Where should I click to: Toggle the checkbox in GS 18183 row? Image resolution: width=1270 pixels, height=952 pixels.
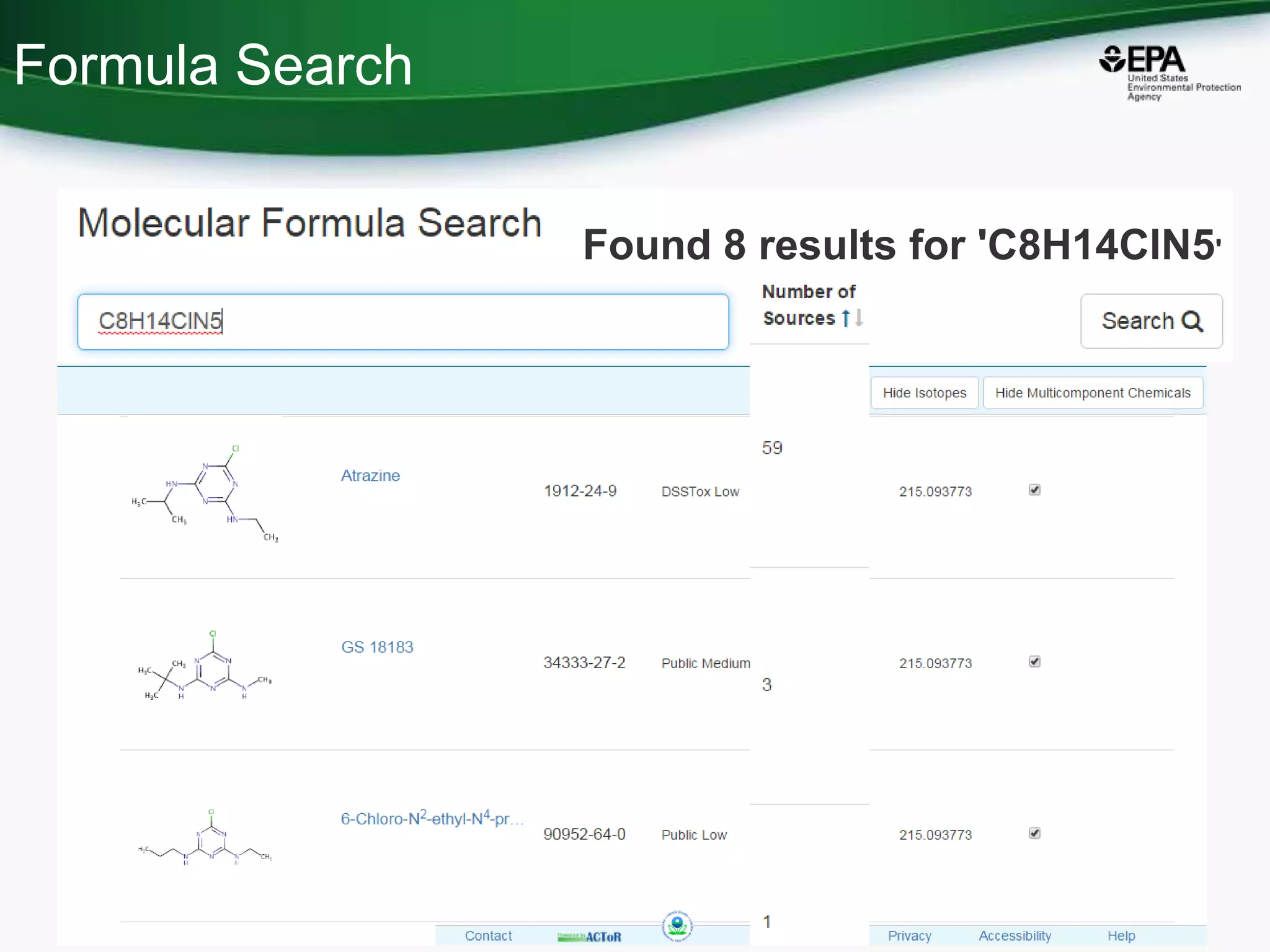coord(1034,662)
